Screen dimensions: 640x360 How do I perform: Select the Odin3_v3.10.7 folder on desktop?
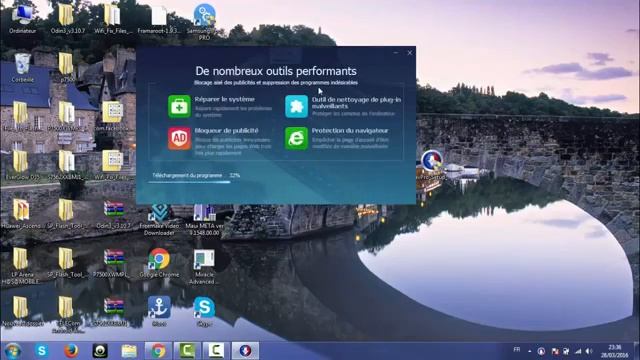[67, 19]
